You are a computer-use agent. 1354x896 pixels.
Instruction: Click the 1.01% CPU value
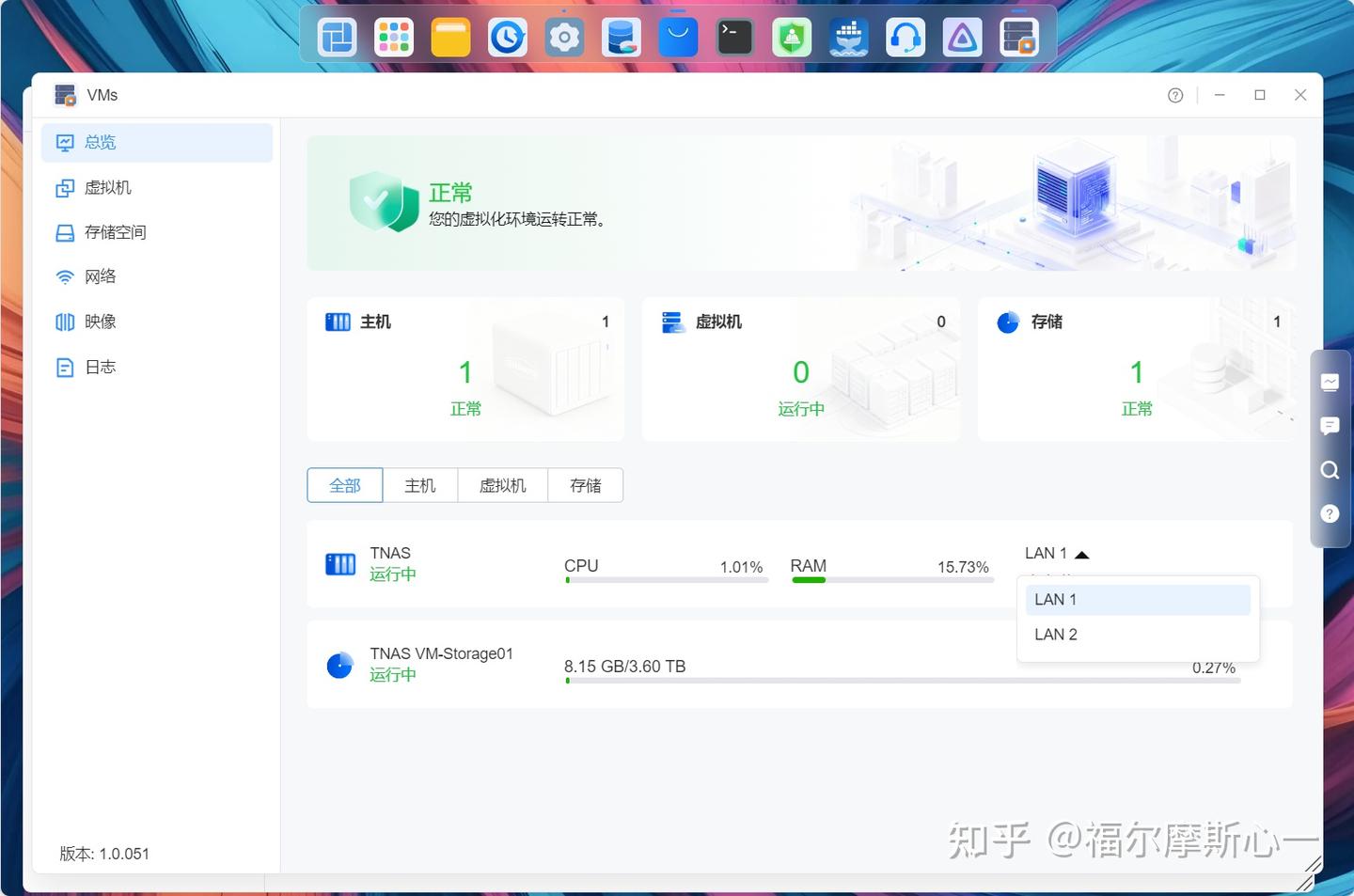pos(741,567)
